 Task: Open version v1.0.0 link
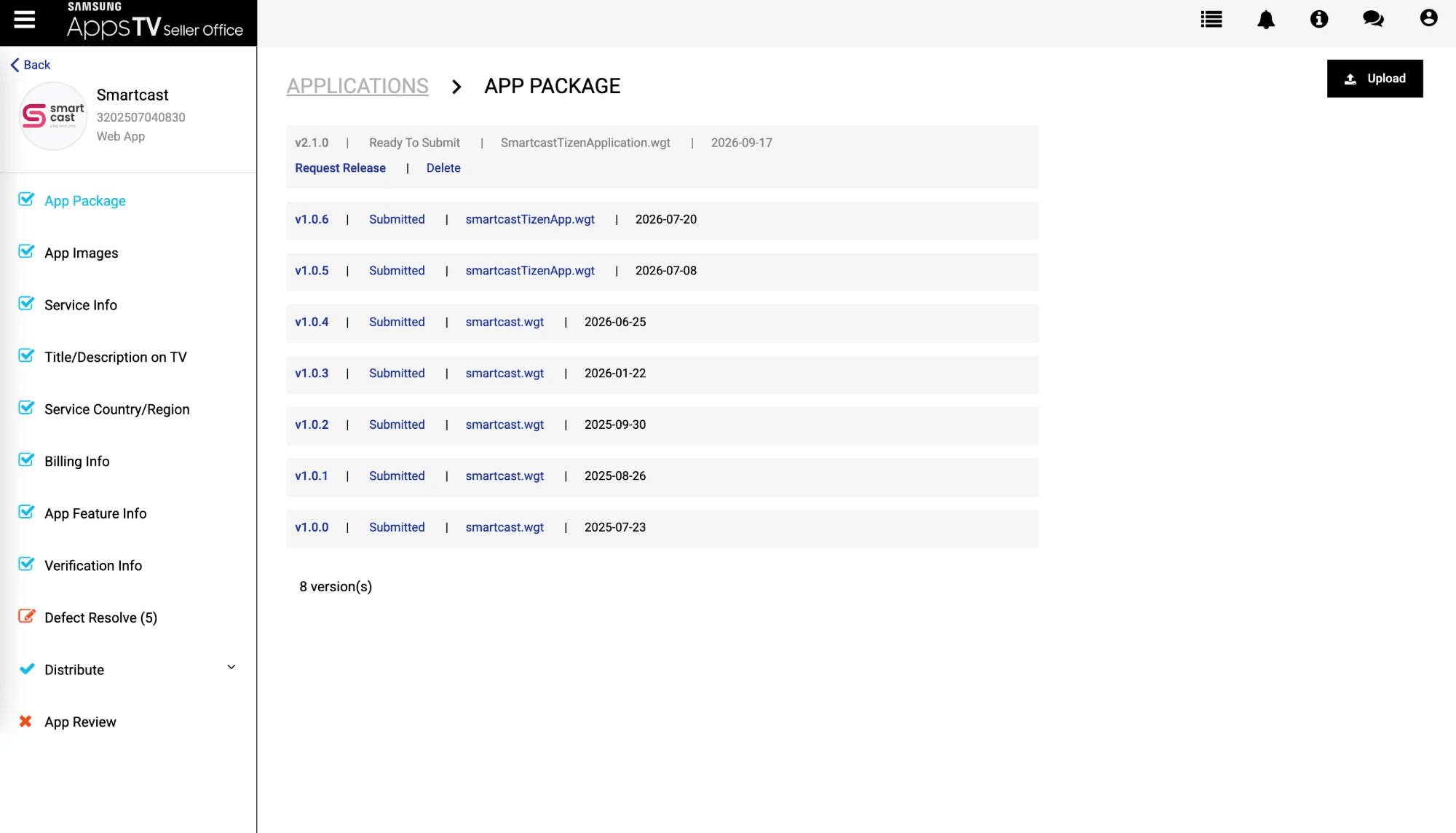pyautogui.click(x=312, y=527)
